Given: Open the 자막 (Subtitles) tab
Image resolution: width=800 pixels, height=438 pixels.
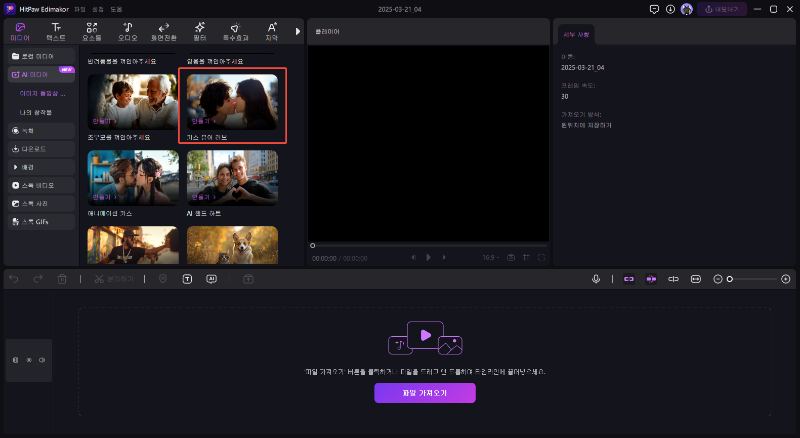Looking at the screenshot, I should [271, 32].
